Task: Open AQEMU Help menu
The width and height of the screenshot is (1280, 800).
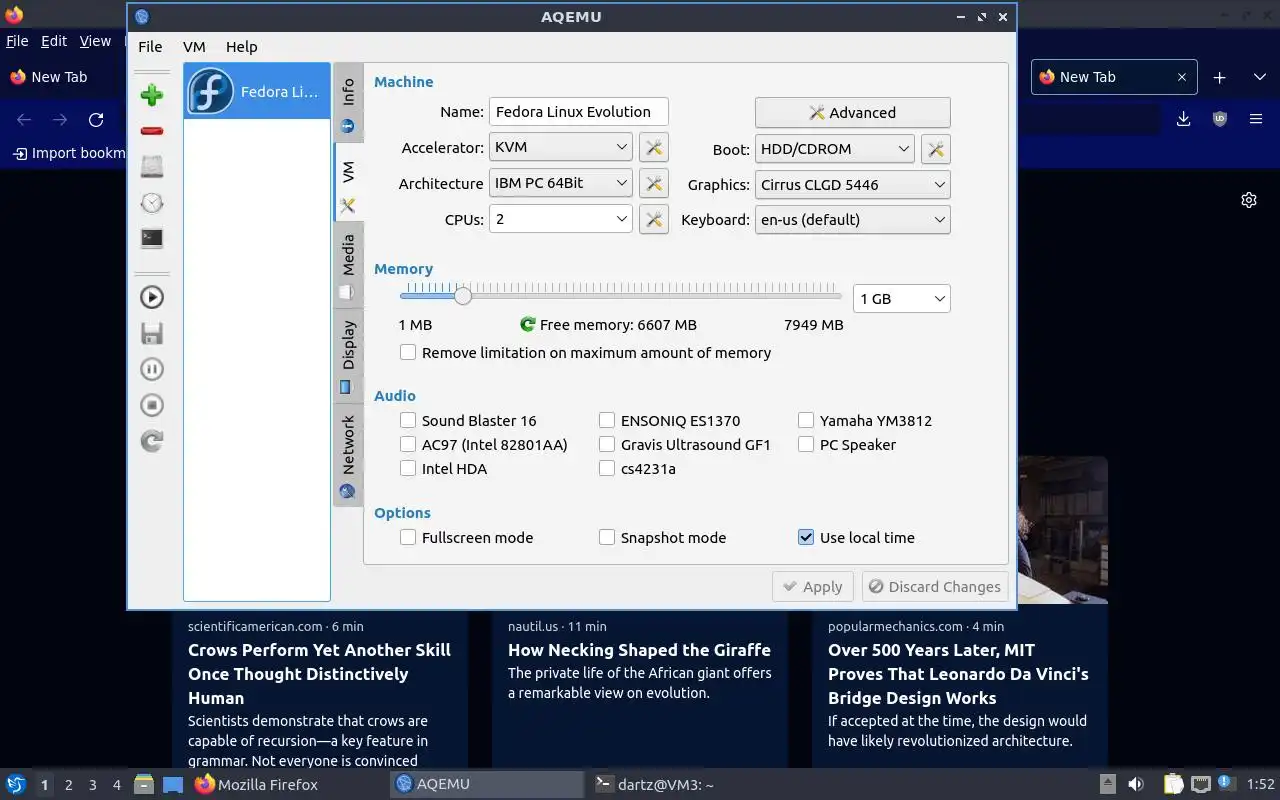Action: 241,46
